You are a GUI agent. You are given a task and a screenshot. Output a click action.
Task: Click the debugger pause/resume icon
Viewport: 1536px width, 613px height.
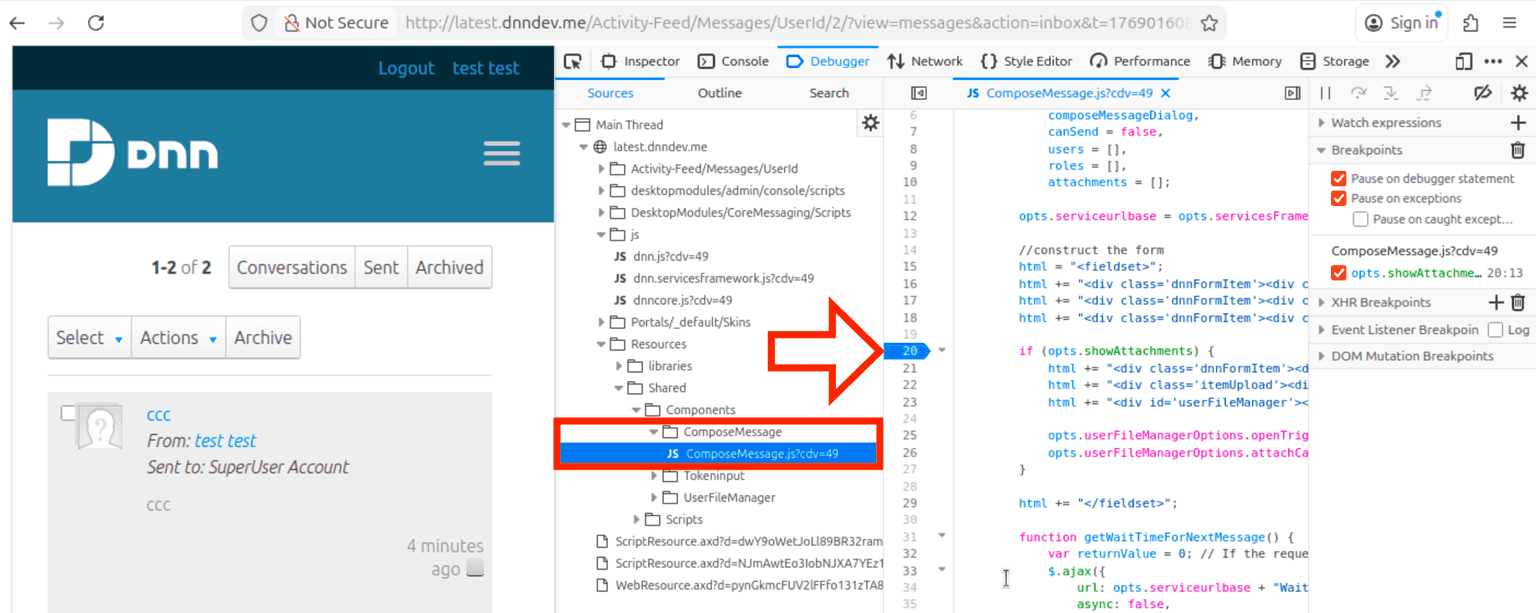pos(1325,93)
